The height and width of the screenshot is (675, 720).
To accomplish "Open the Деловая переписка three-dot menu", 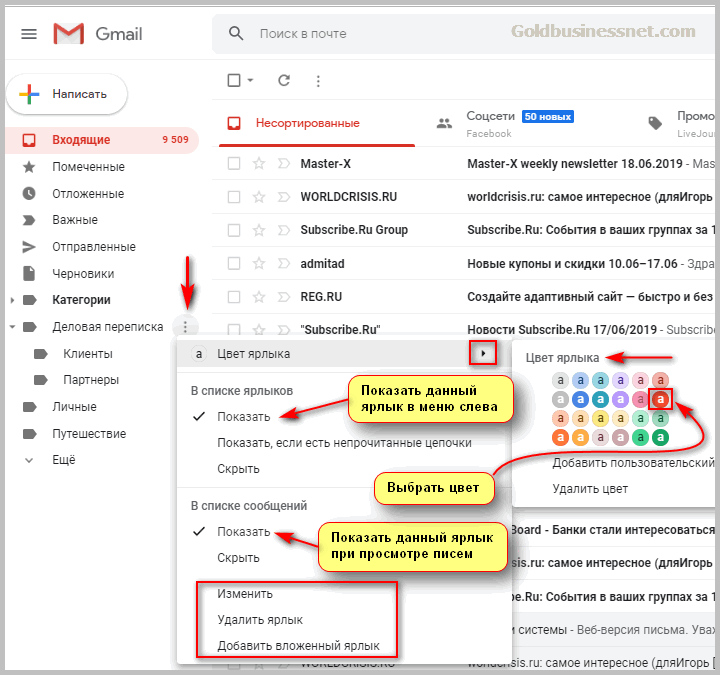I will coord(185,327).
